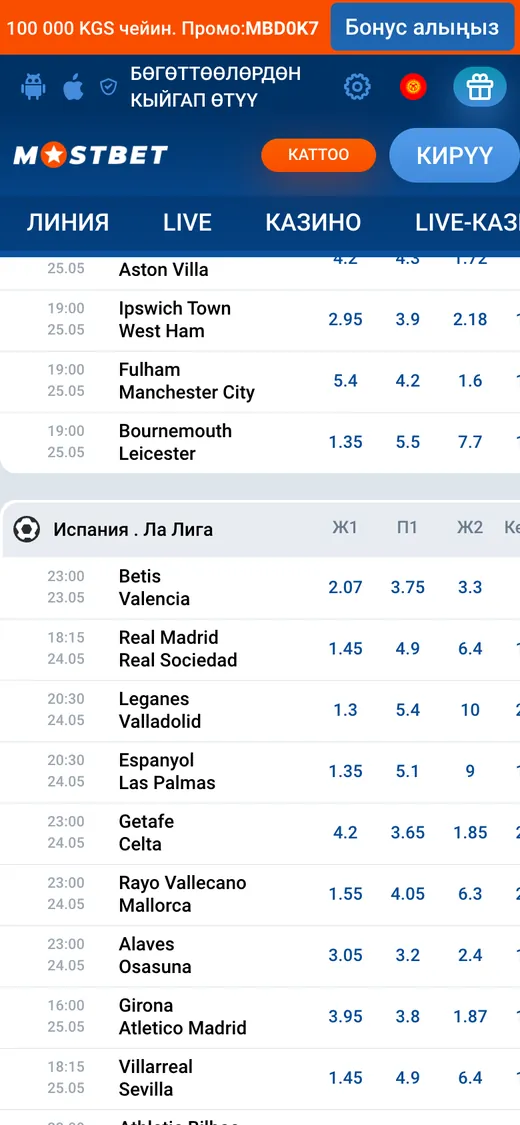Image resolution: width=520 pixels, height=1125 pixels.
Task: Open the Girona vs Atletico Madrid match
Action: [x=183, y=1017]
